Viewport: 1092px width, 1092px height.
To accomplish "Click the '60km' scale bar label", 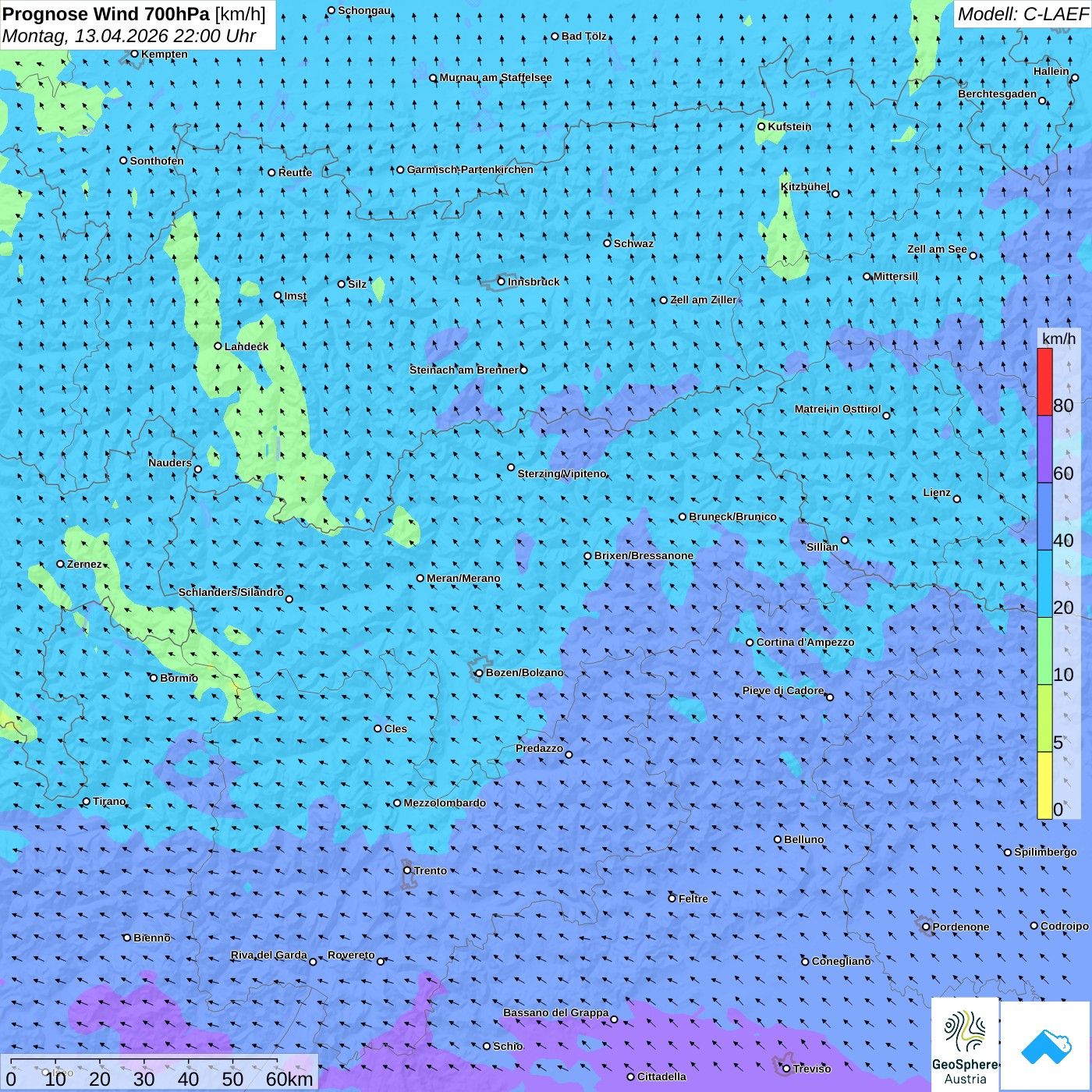I will [x=289, y=1079].
